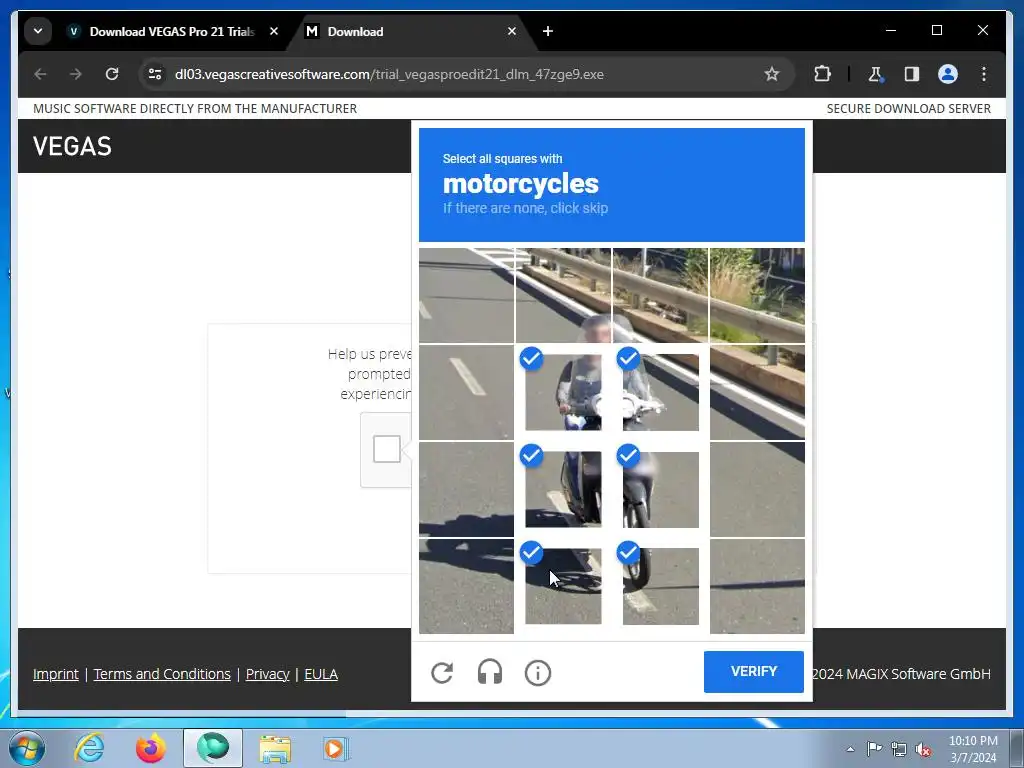Deselect the checked front wheel tile
The width and height of the screenshot is (1024, 768).
click(x=660, y=586)
